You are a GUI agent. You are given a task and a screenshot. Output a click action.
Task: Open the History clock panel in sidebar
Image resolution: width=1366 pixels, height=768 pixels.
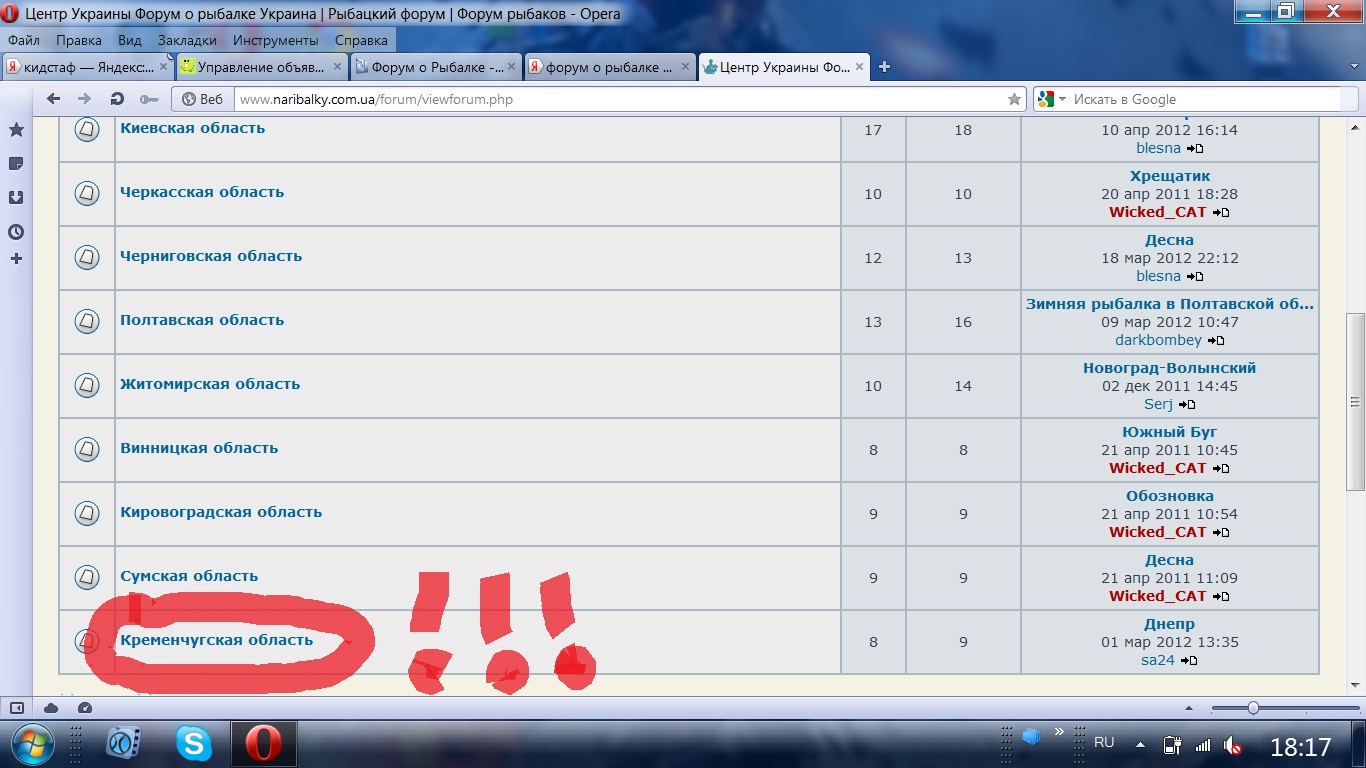coord(16,232)
